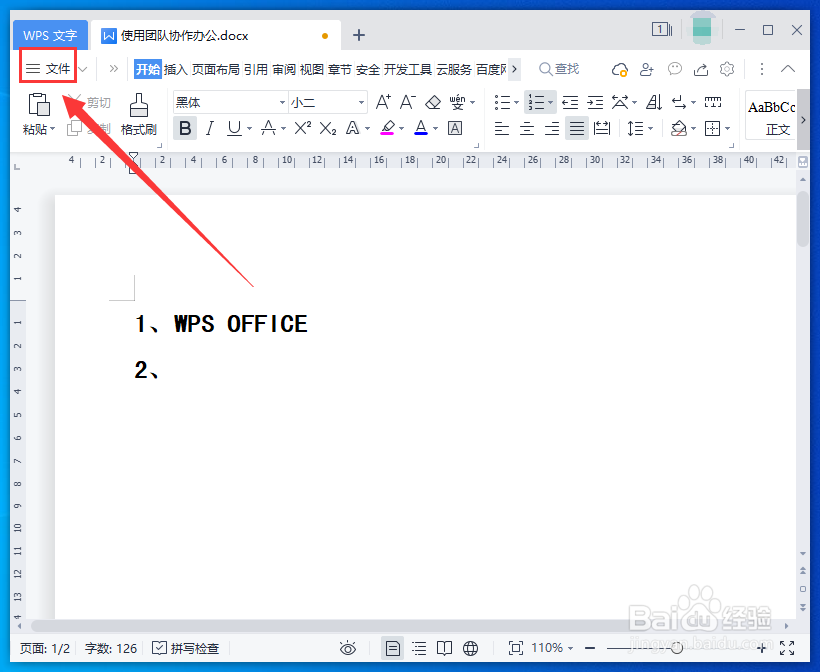Switch to the WPS 文字 home tab
The width and height of the screenshot is (820, 672).
tap(50, 36)
